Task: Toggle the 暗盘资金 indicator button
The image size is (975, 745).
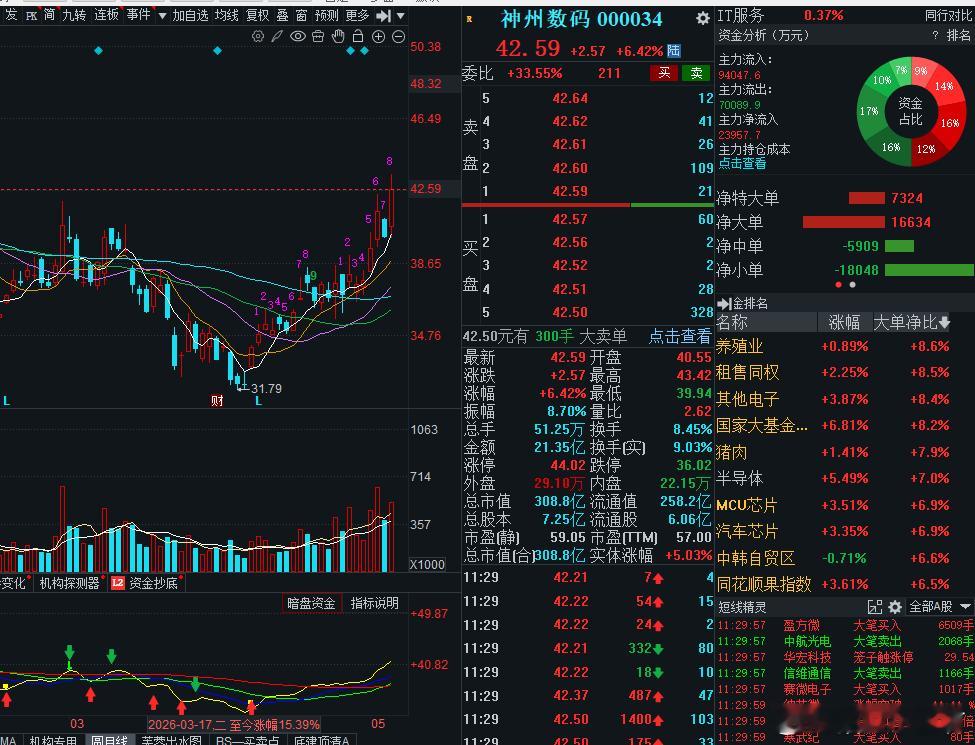Action: click(311, 603)
